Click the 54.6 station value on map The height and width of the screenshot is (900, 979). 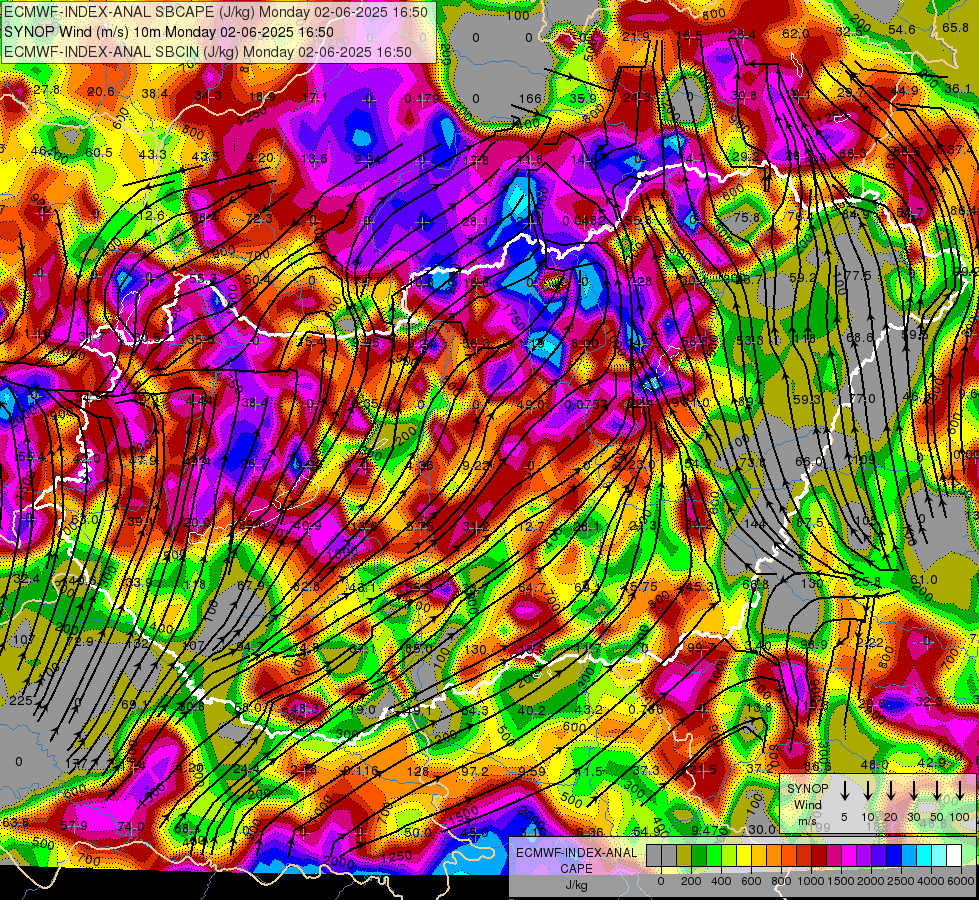tap(902, 29)
